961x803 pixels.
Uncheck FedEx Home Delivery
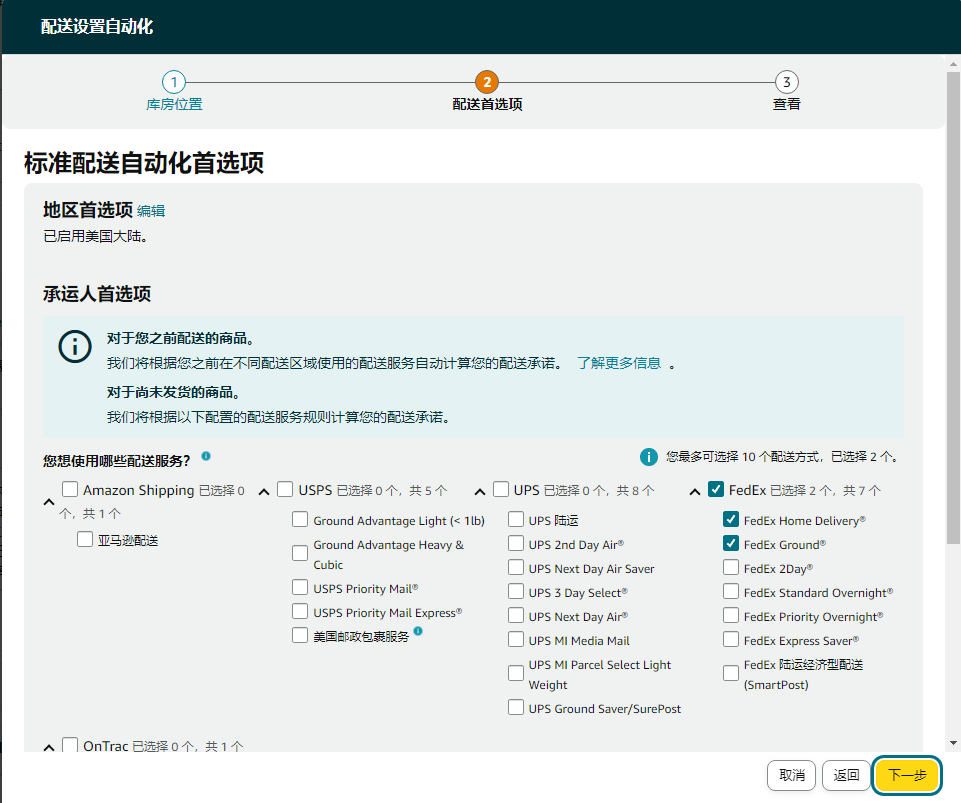[731, 519]
